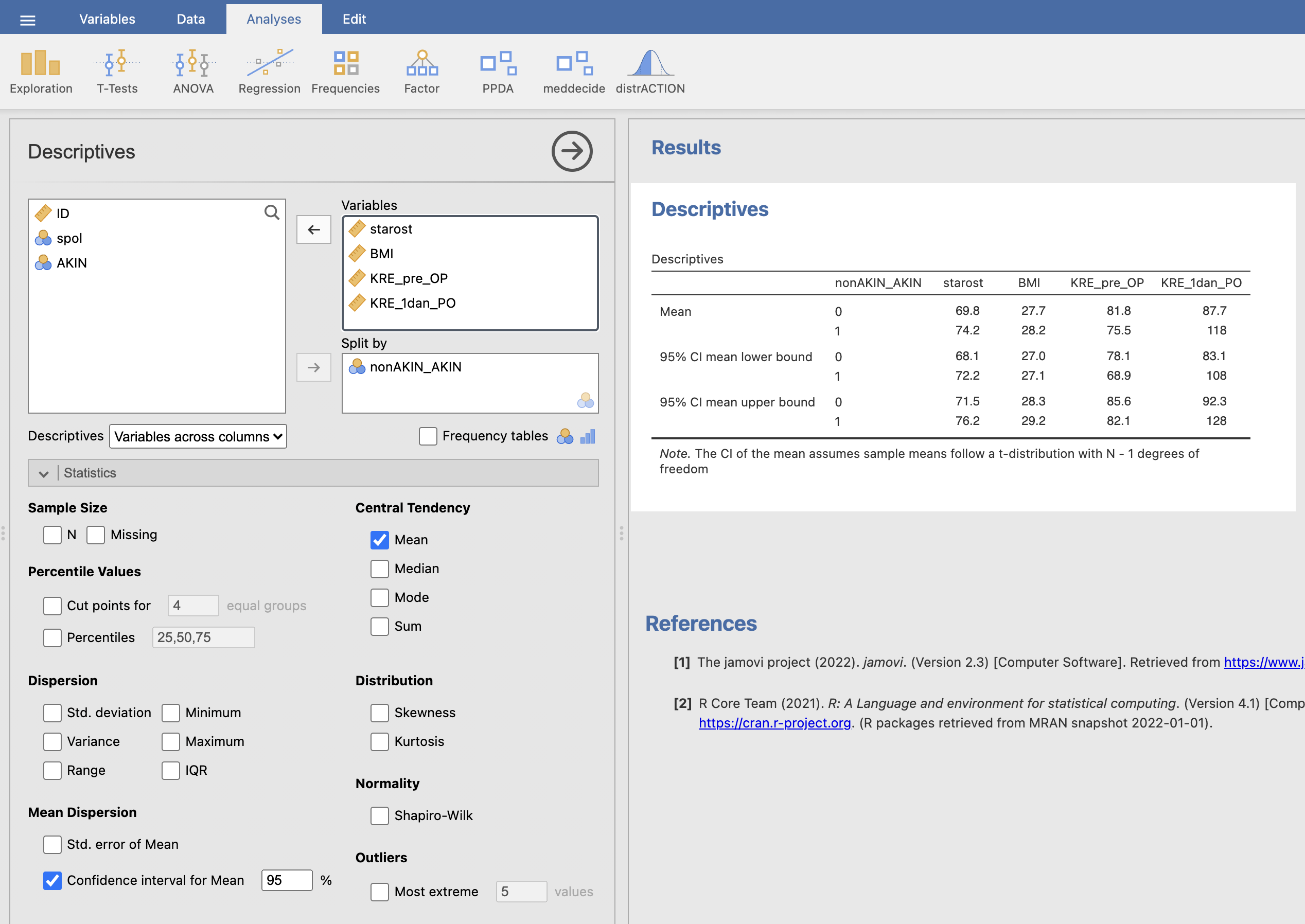
Task: Click the Split by right arrow button
Action: pyautogui.click(x=313, y=367)
